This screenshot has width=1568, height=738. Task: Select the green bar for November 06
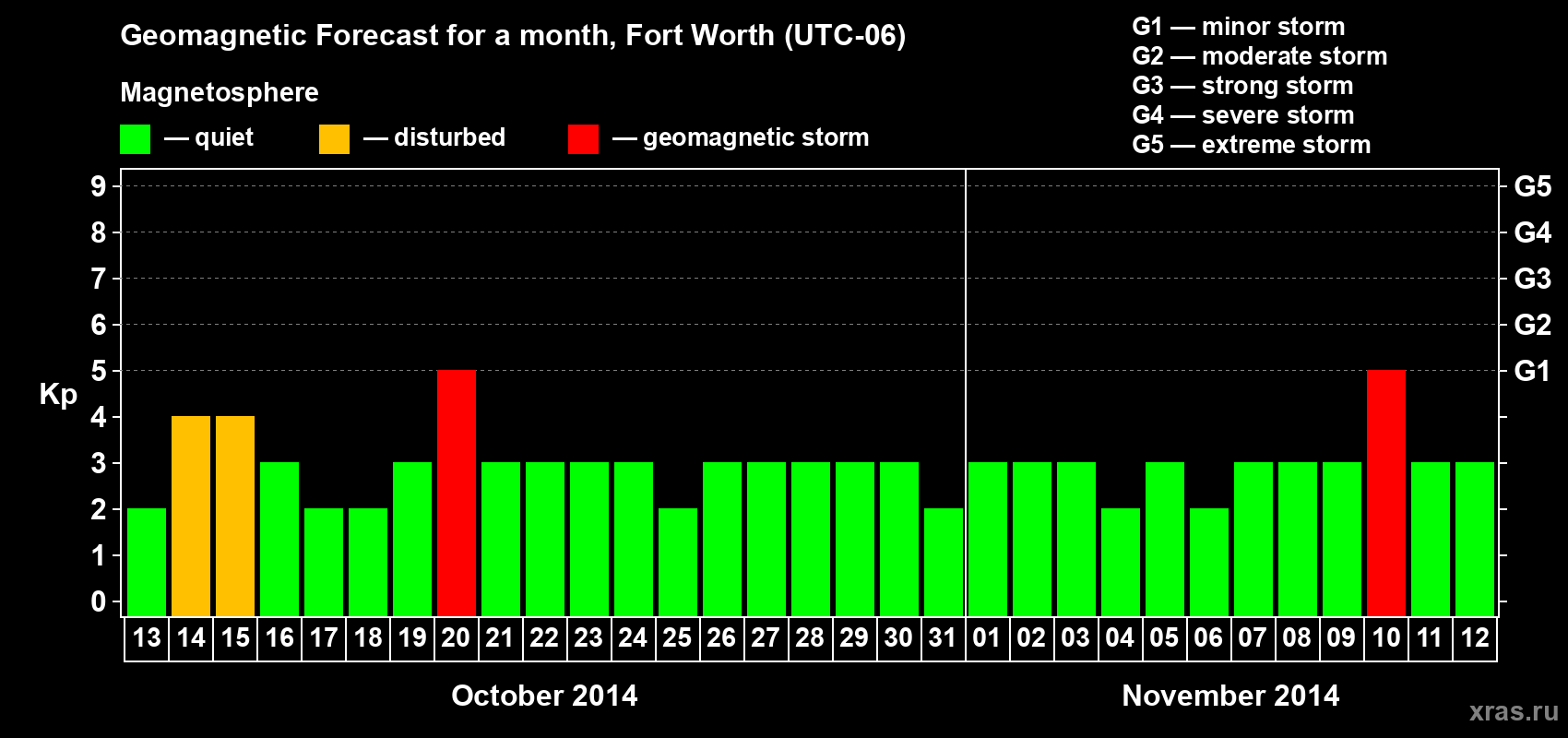(1209, 562)
